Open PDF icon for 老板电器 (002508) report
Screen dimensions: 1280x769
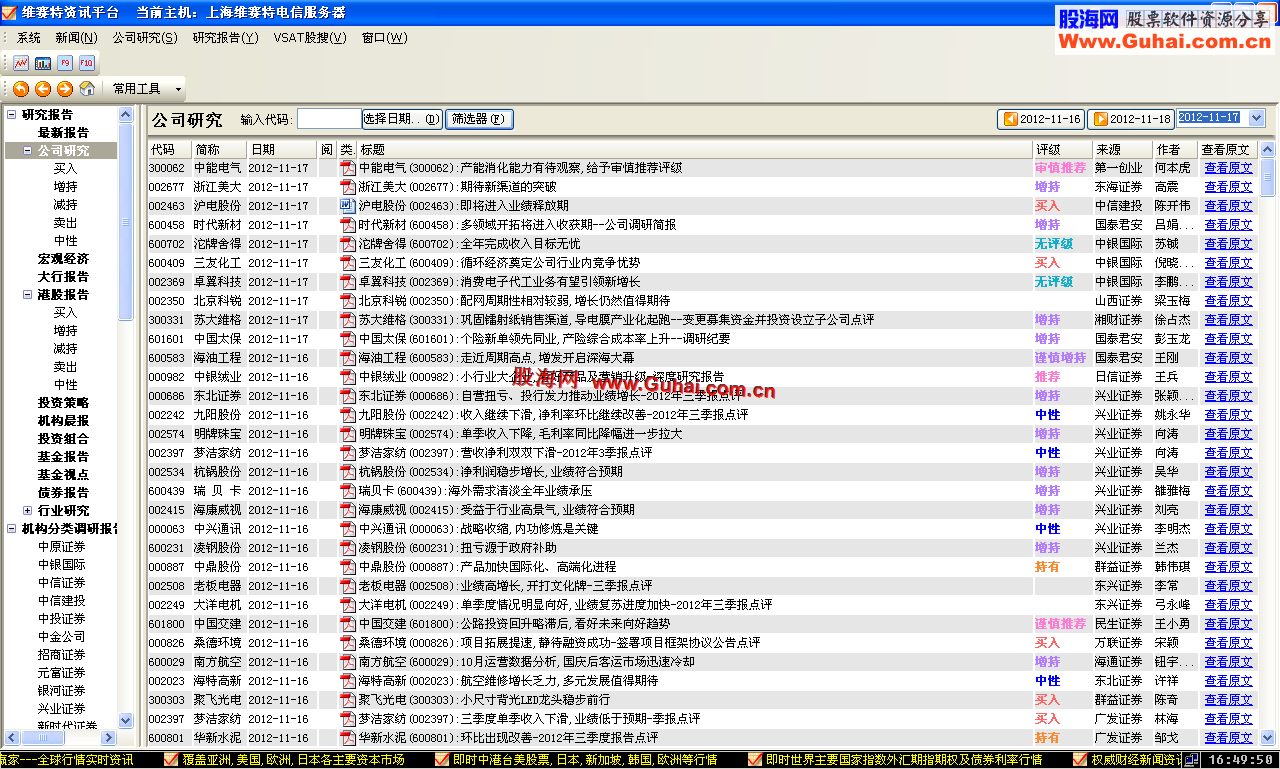pyautogui.click(x=347, y=586)
